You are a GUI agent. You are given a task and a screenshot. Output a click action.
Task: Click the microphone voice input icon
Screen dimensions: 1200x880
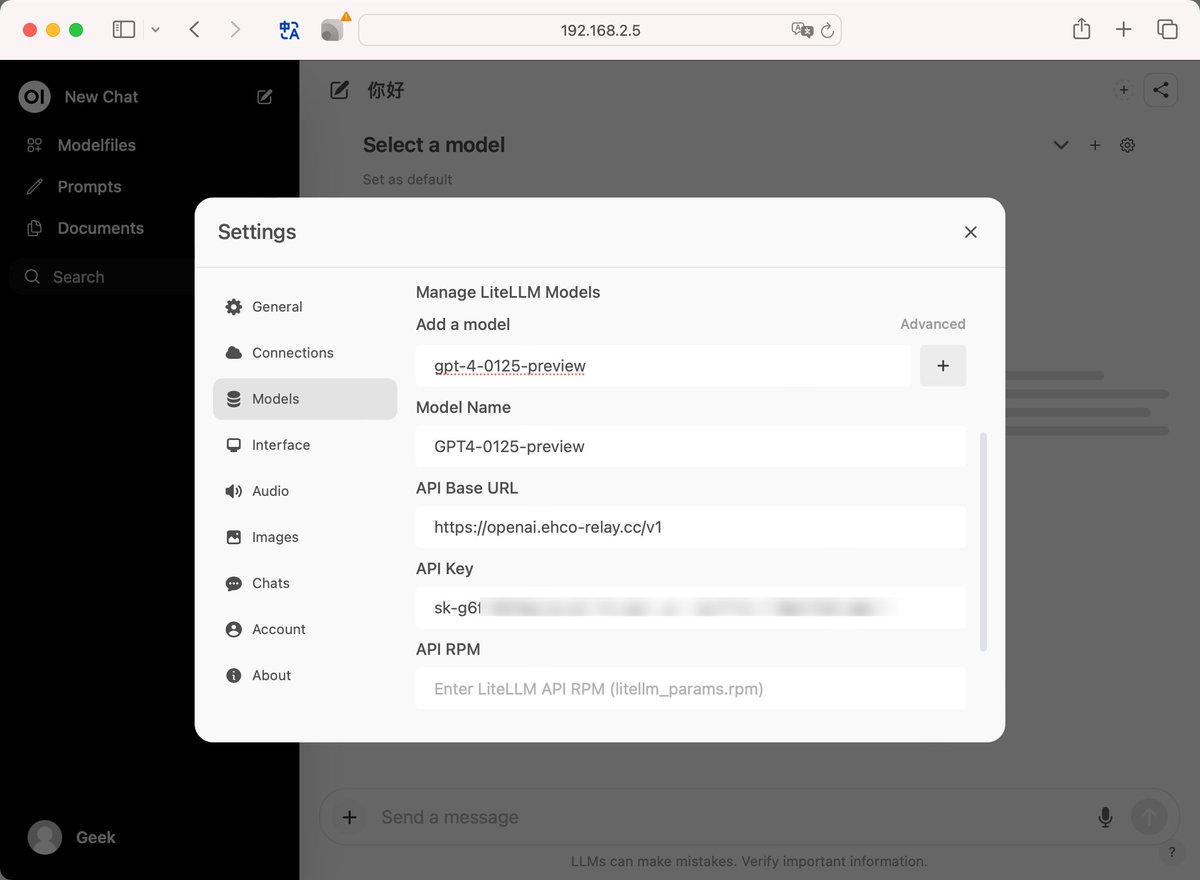click(x=1105, y=817)
